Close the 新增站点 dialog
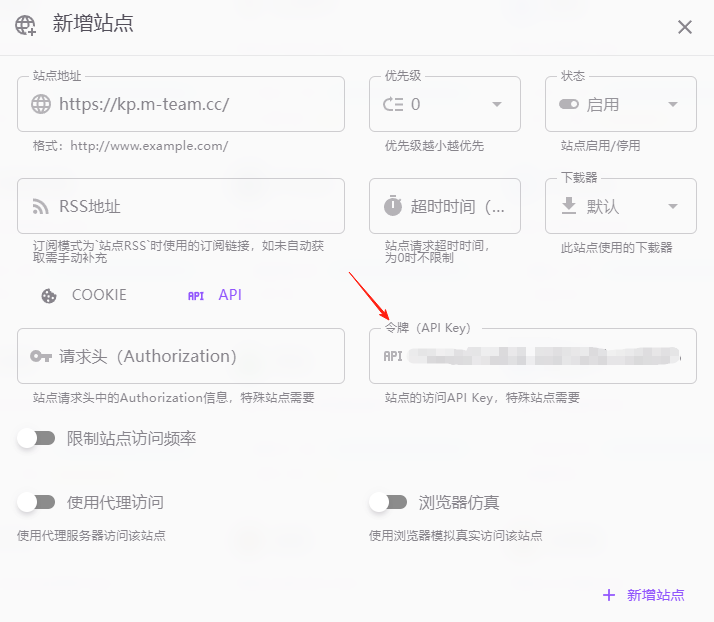Viewport: 714px width, 622px height. [x=685, y=27]
